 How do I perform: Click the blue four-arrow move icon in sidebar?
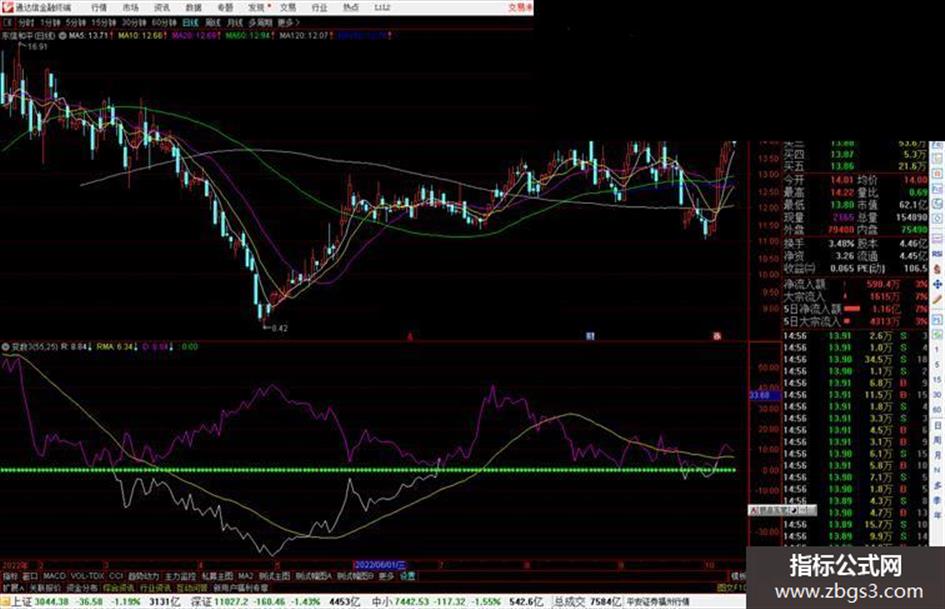click(937, 284)
